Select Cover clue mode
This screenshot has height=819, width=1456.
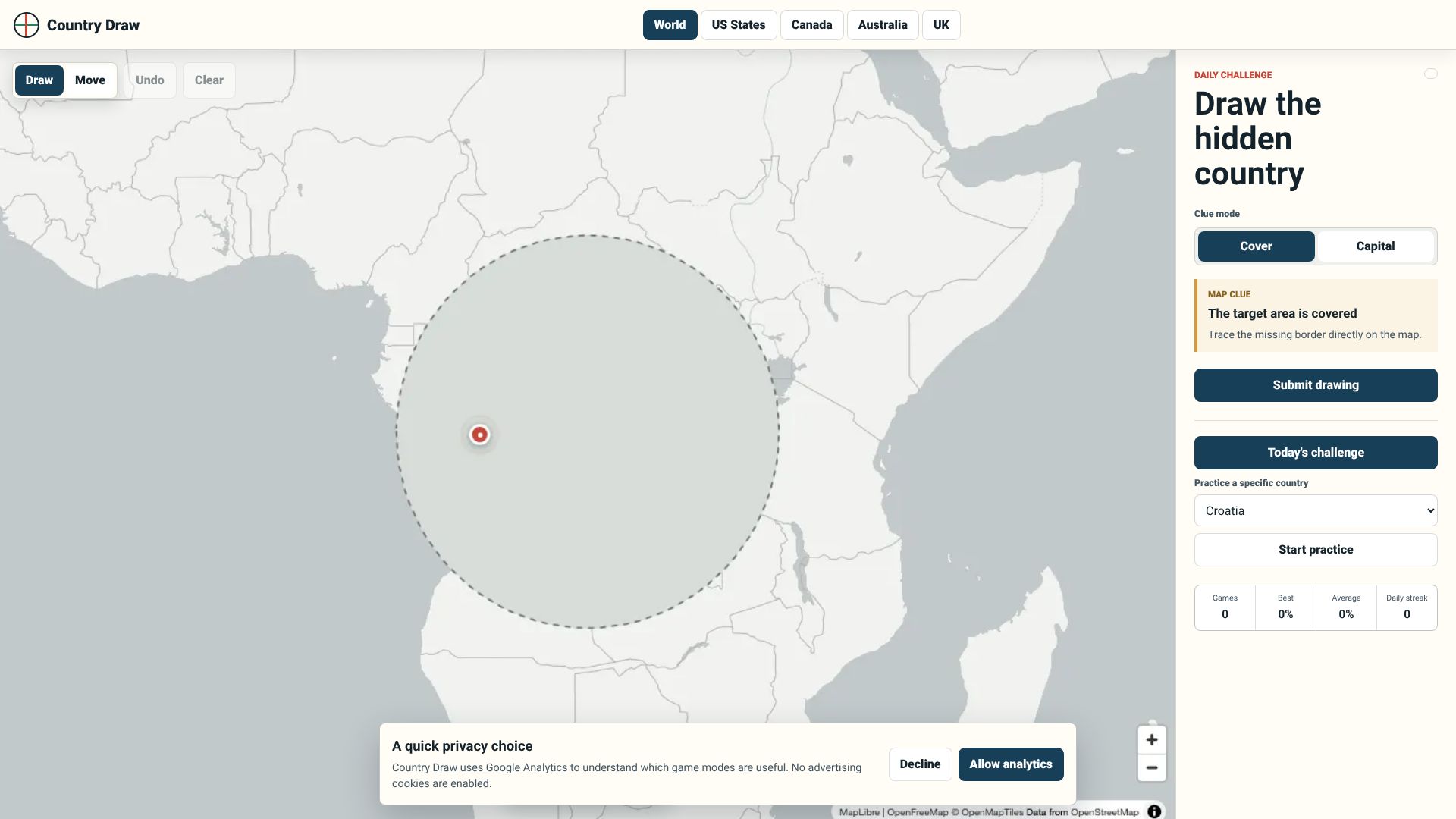(1256, 246)
